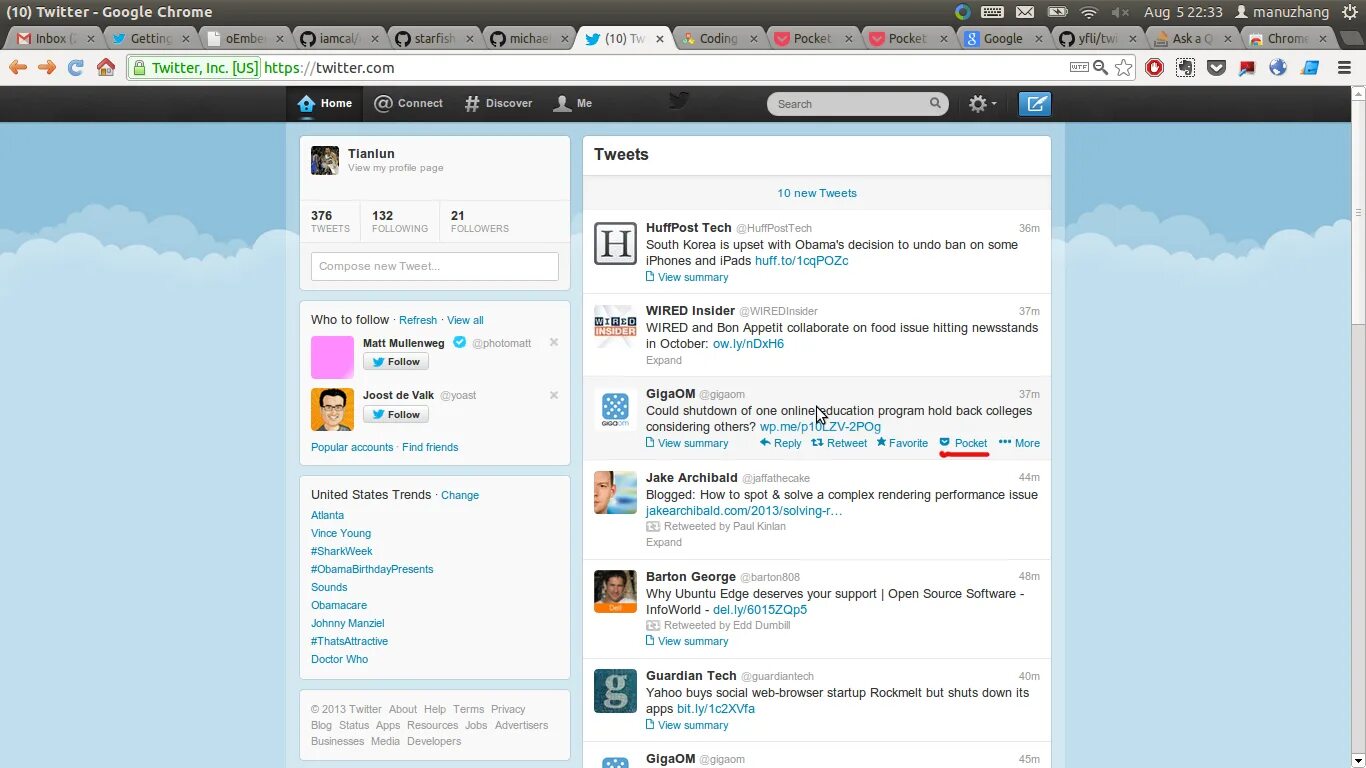
Task: Switch to the Google tab
Action: 1003,39
